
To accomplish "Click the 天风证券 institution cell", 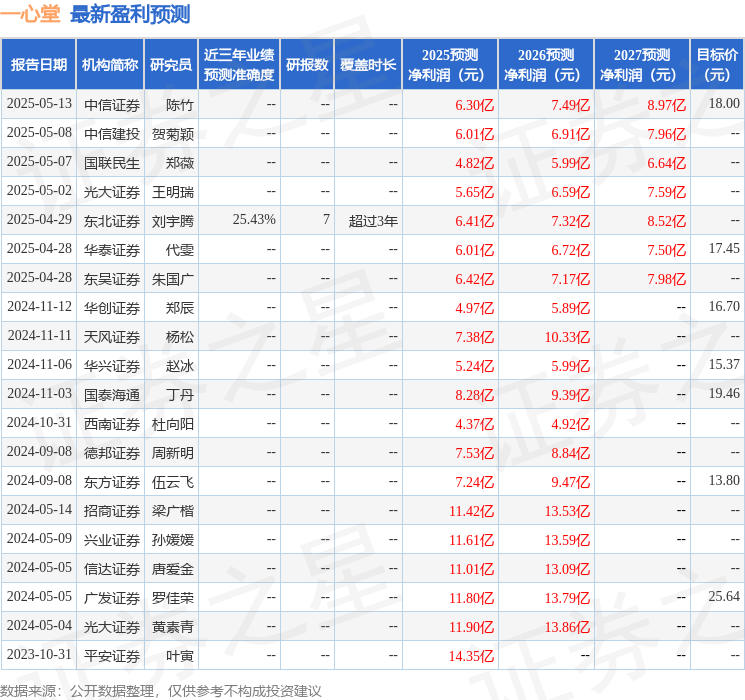I will (x=112, y=336).
